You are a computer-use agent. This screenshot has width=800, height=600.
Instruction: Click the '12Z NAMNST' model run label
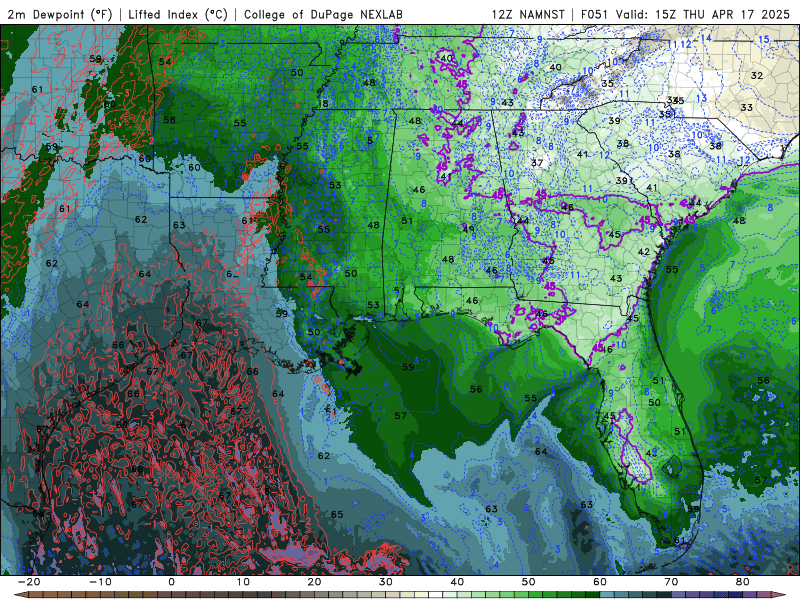528,15
